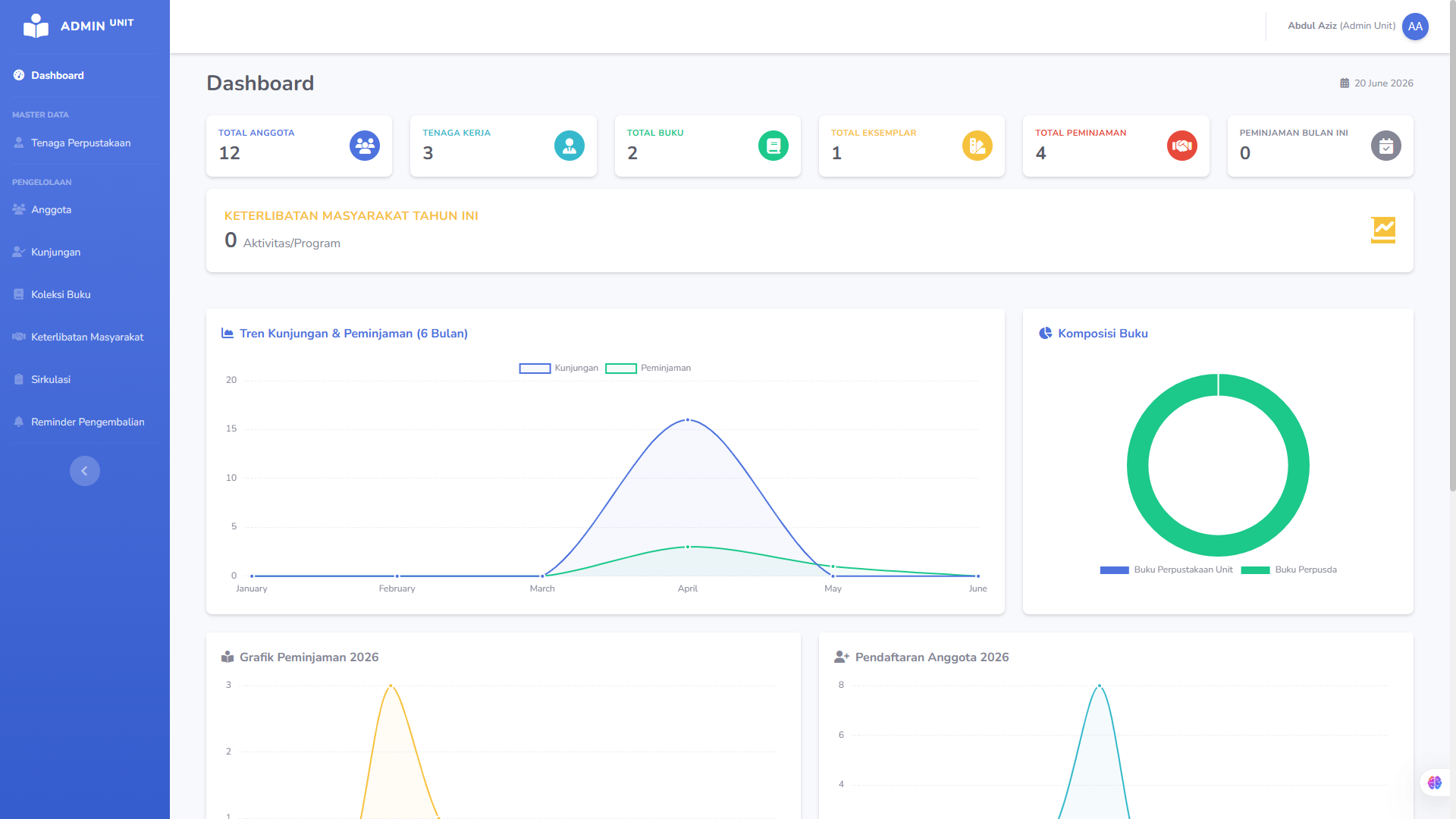Open the Keterlibatan Masyarakat menu item

85,337
